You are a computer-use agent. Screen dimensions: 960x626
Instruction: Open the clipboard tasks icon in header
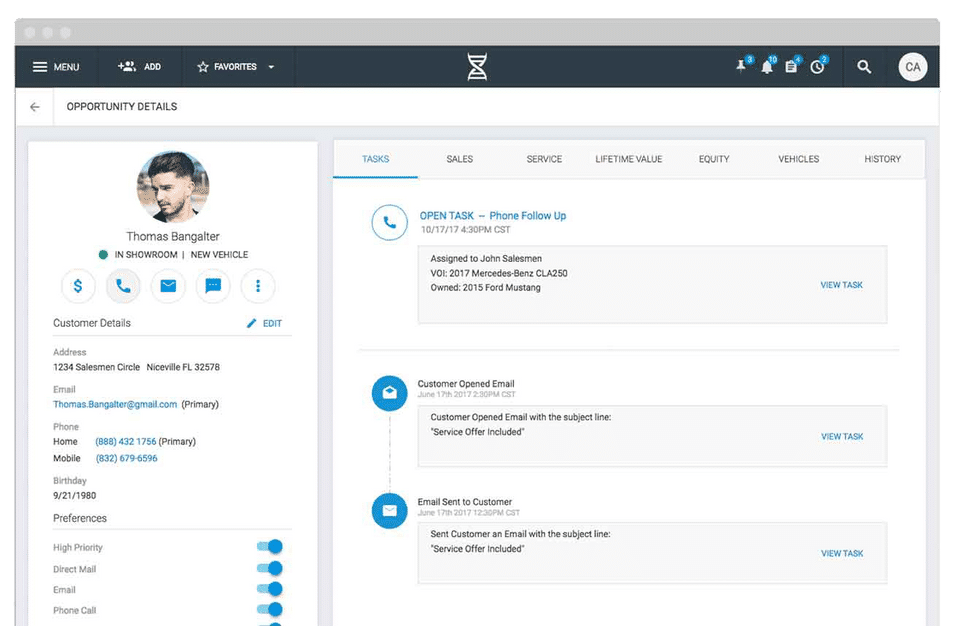coord(792,66)
